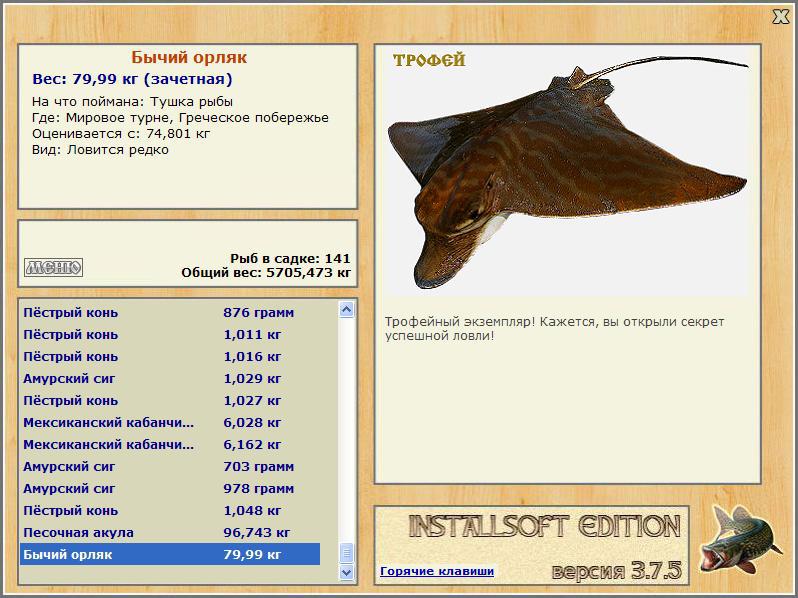This screenshot has height=598, width=798.
Task: Choose Пёстрый конь 1,048 кг row
Action: pyautogui.click(x=170, y=510)
